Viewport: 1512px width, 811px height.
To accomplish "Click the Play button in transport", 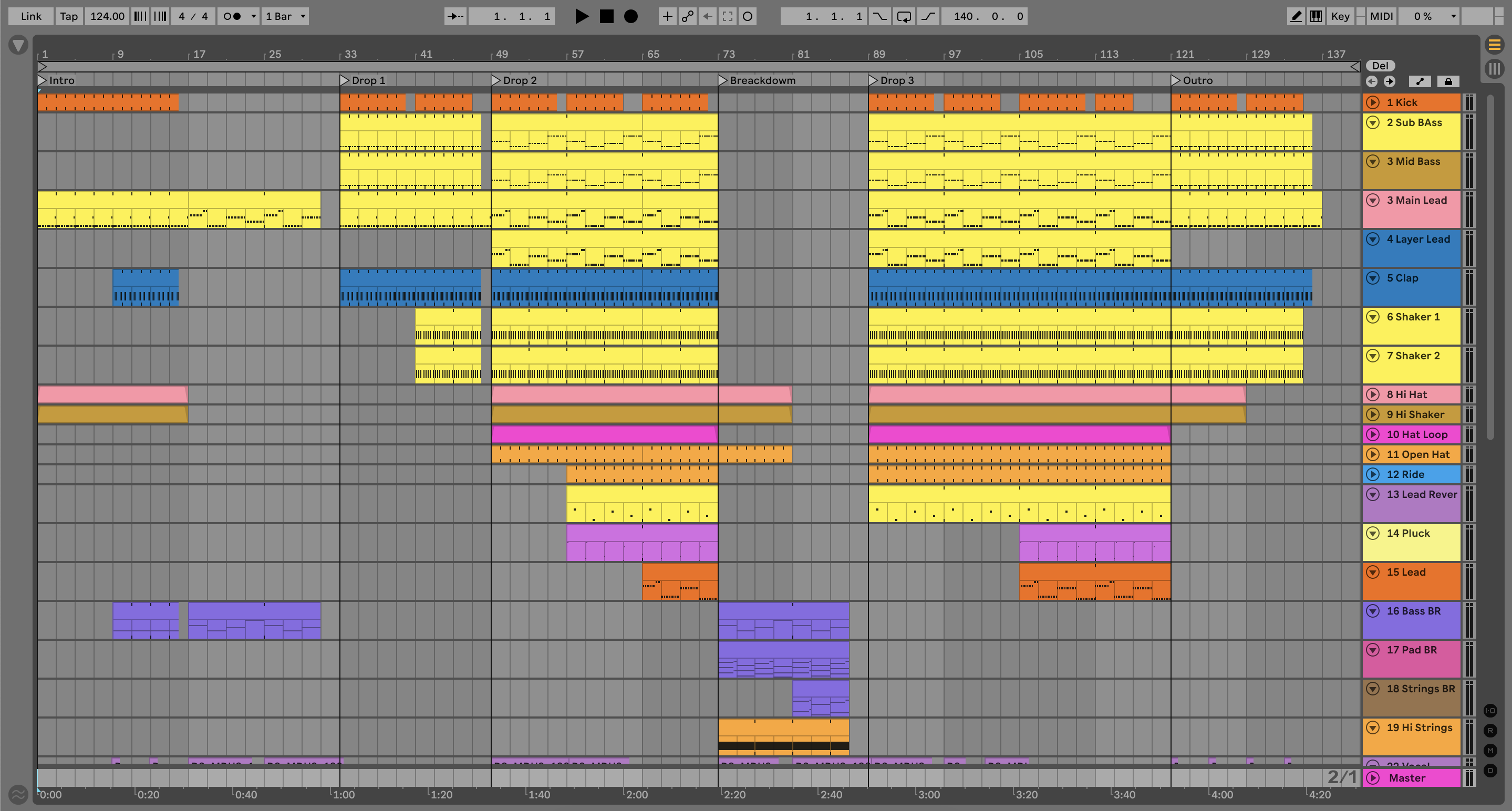I will point(581,16).
